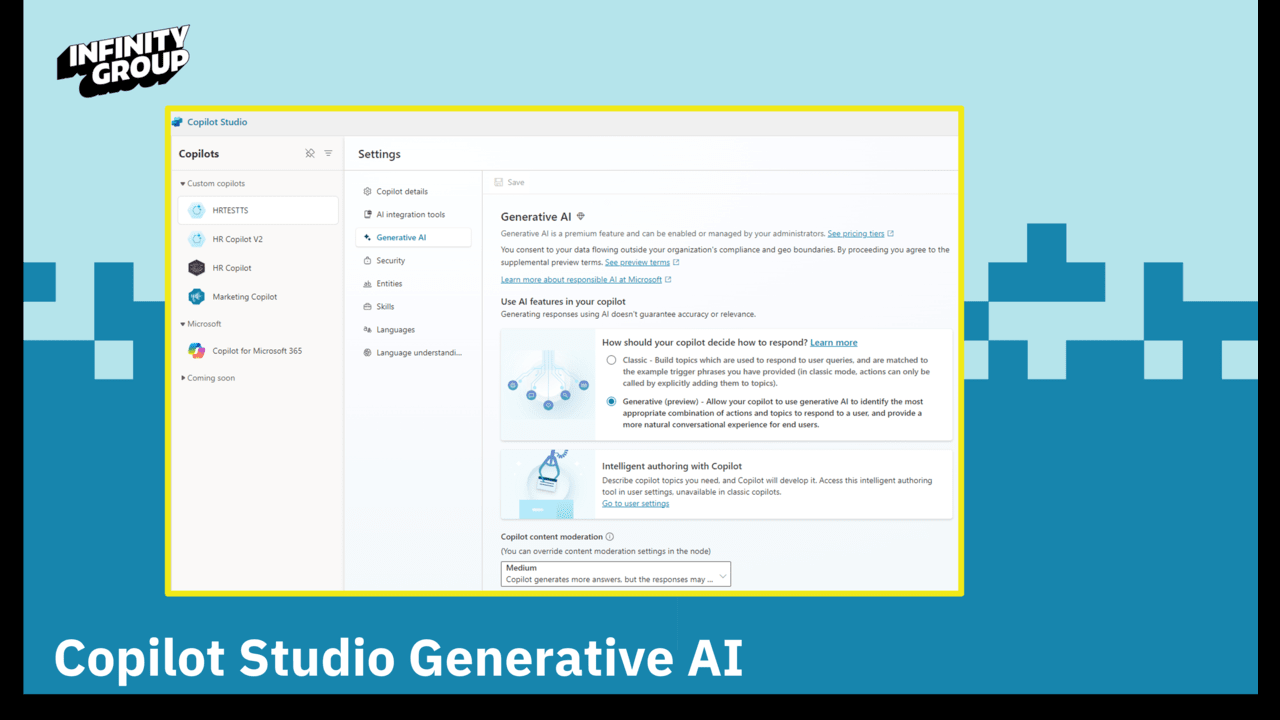Click the ab icon beside Entities
This screenshot has width=1280, height=720.
(367, 284)
